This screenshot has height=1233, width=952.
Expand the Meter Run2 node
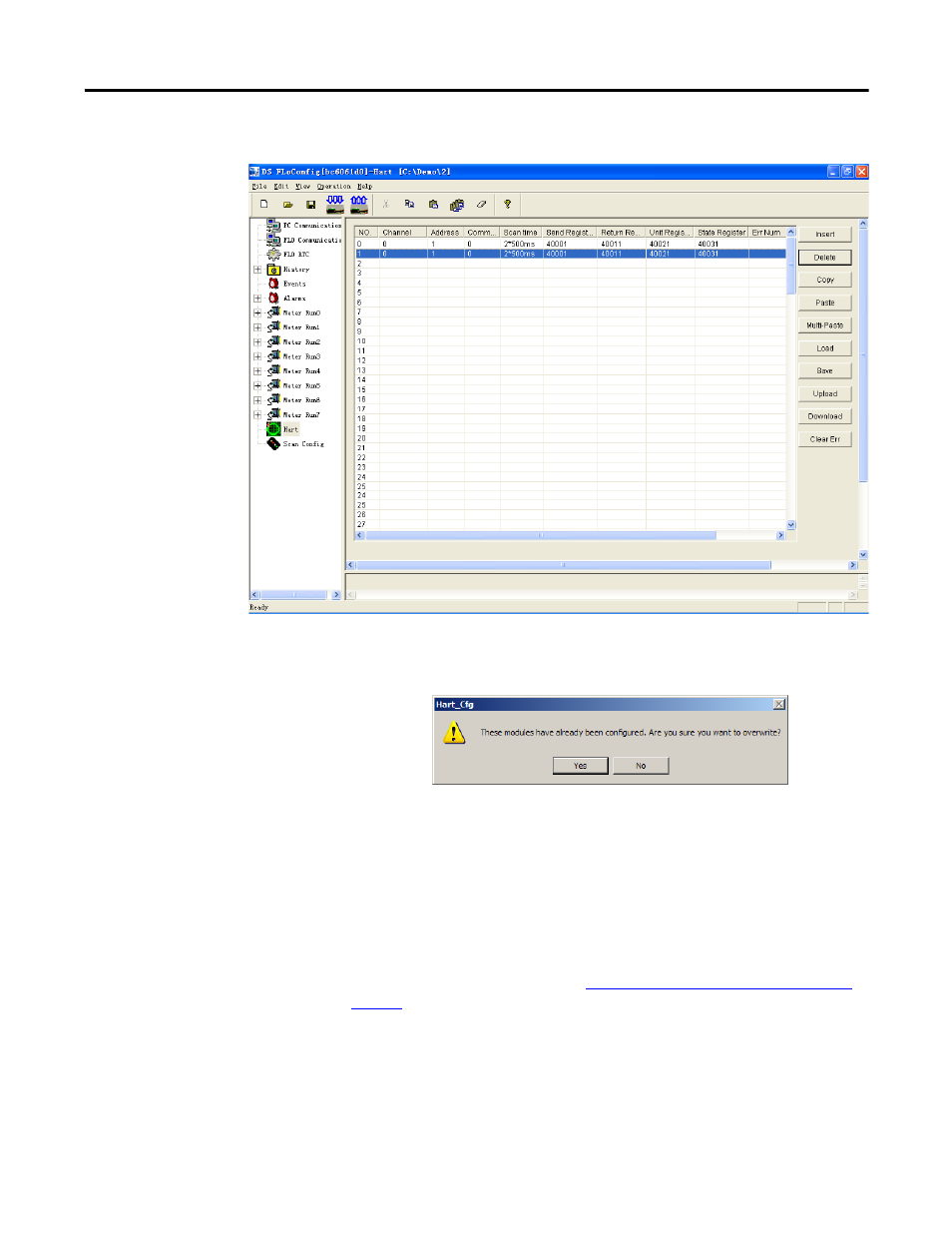pyautogui.click(x=257, y=341)
